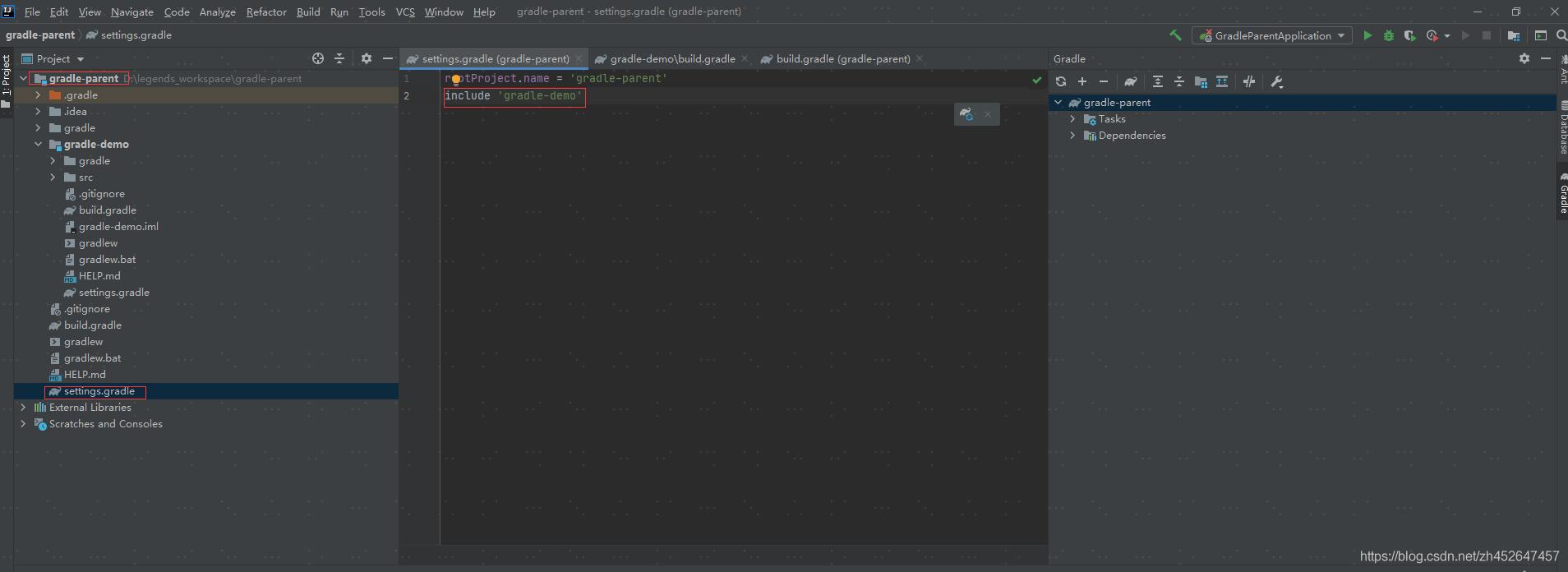Click the green hammer Build Project icon
This screenshot has width=1568, height=572.
pyautogui.click(x=1175, y=35)
